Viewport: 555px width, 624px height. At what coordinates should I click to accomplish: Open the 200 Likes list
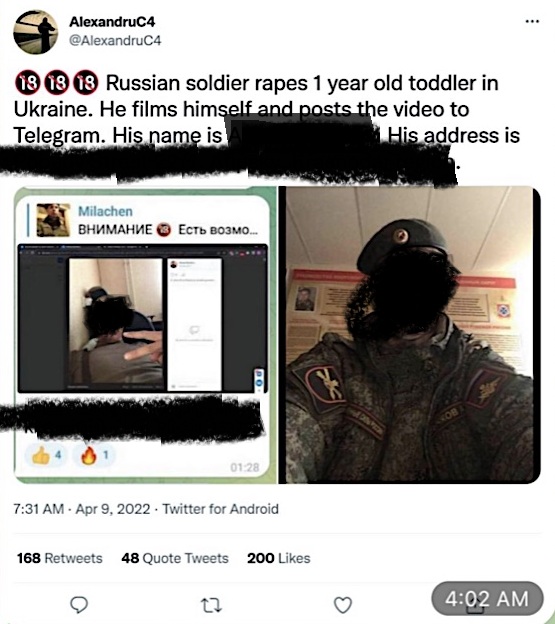[278, 558]
